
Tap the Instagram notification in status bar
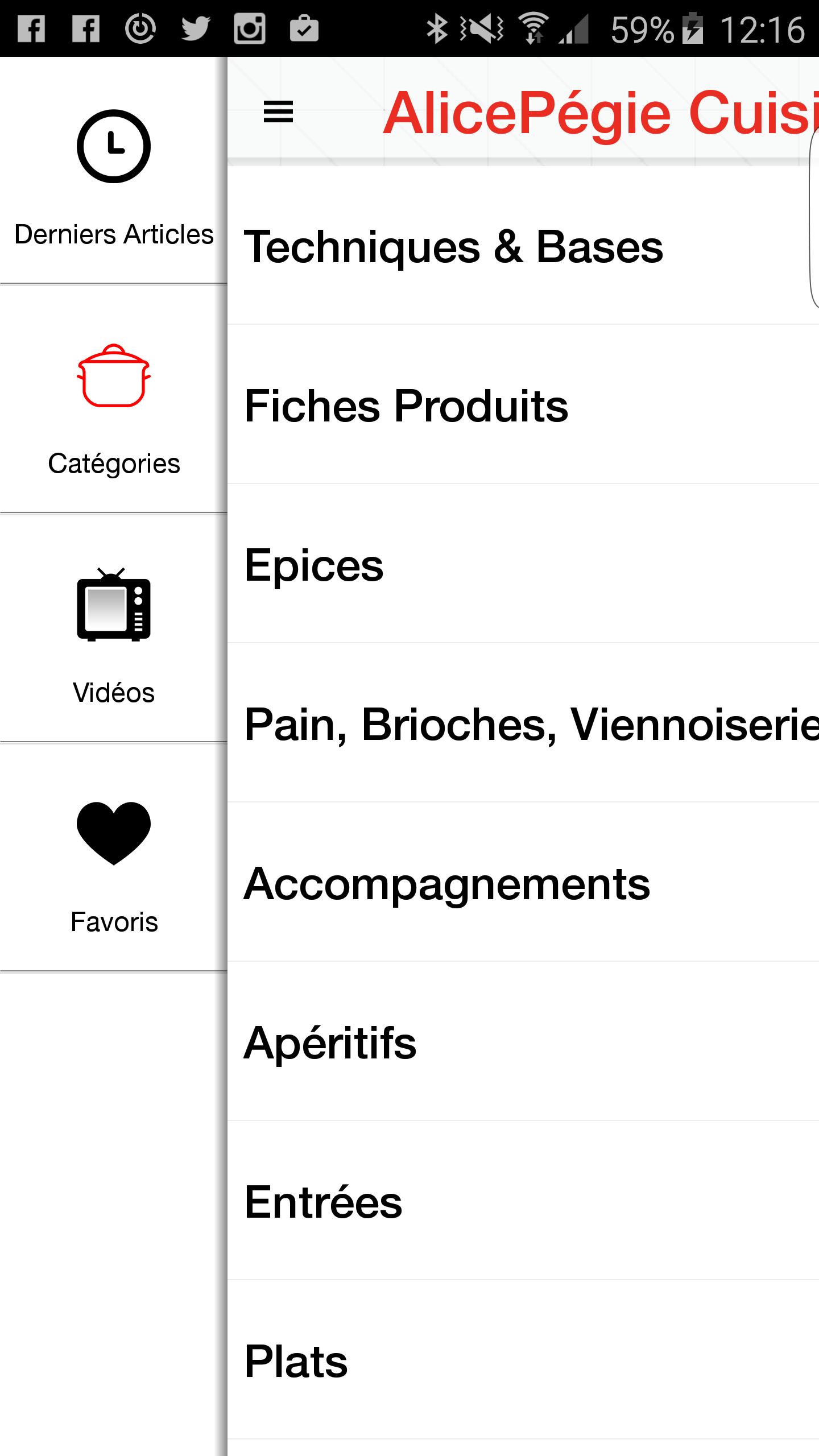pyautogui.click(x=250, y=28)
